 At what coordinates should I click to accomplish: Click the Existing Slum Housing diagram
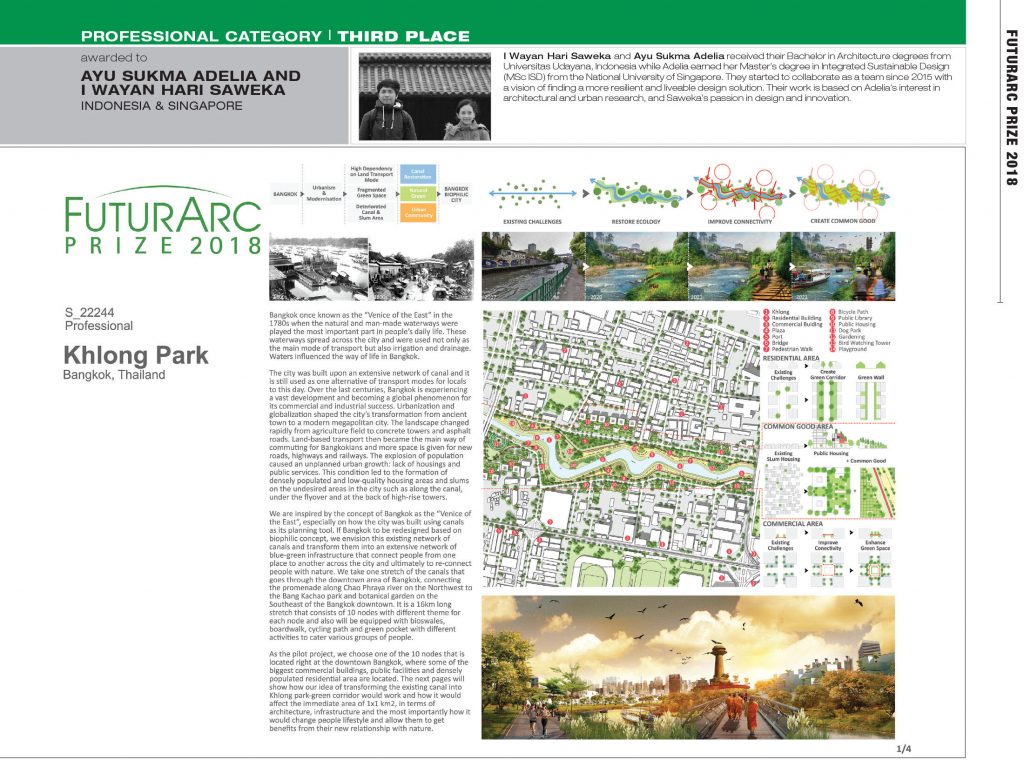point(783,483)
